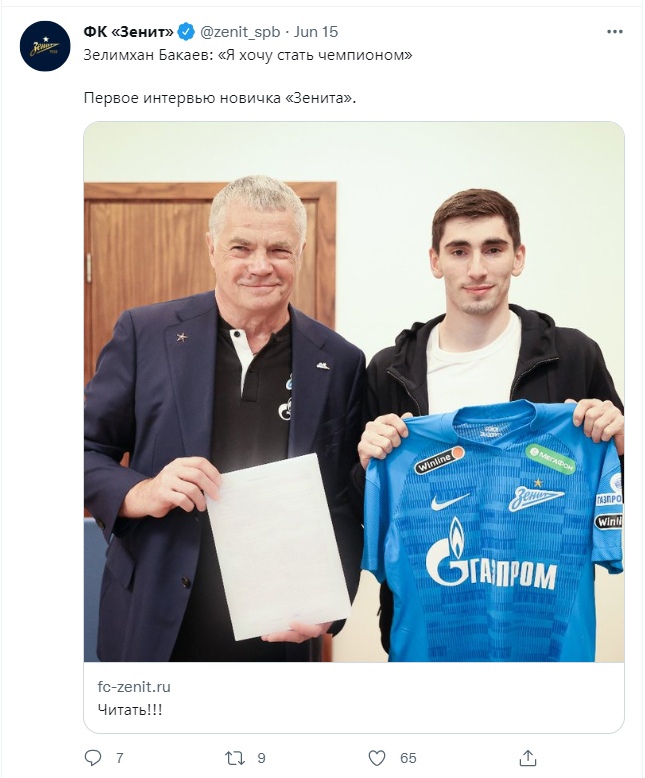
Task: Like the tweet with heart icon
Action: (x=377, y=758)
